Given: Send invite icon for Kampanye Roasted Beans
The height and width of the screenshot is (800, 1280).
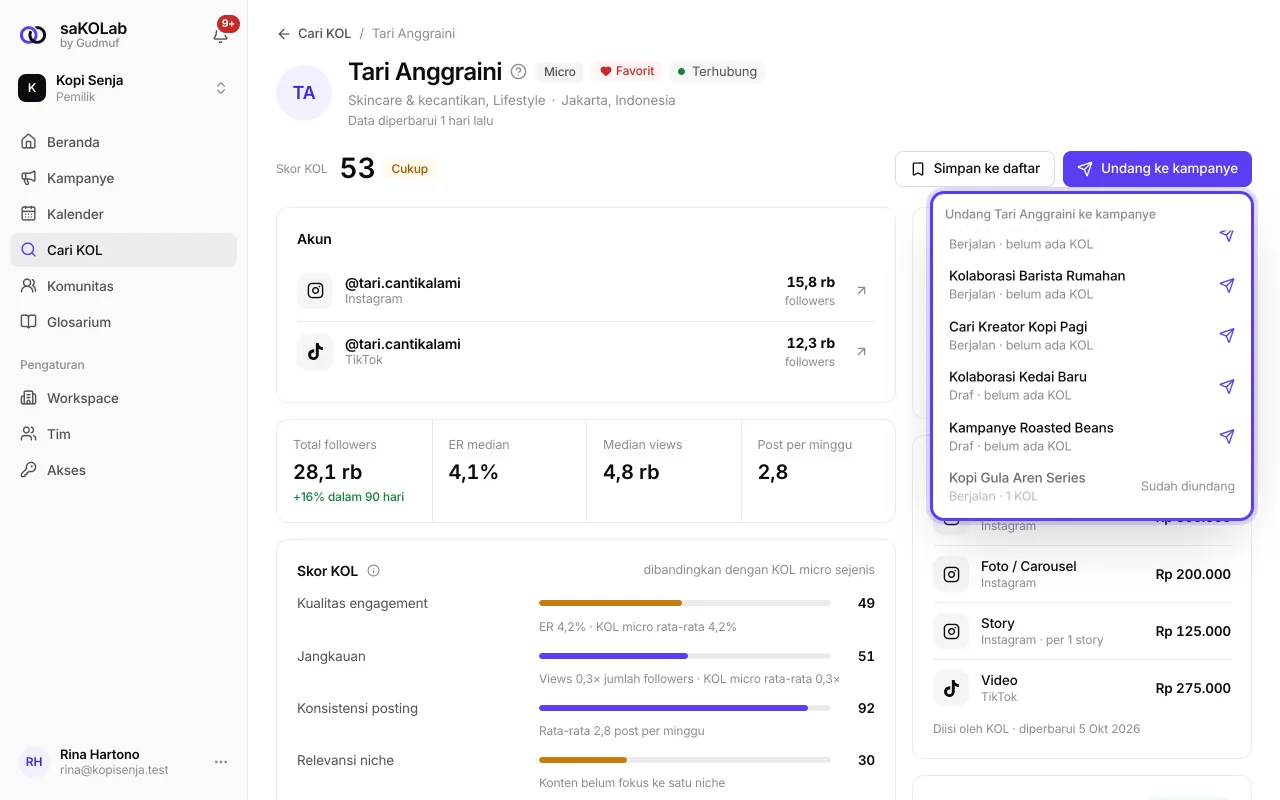Looking at the screenshot, I should point(1227,436).
